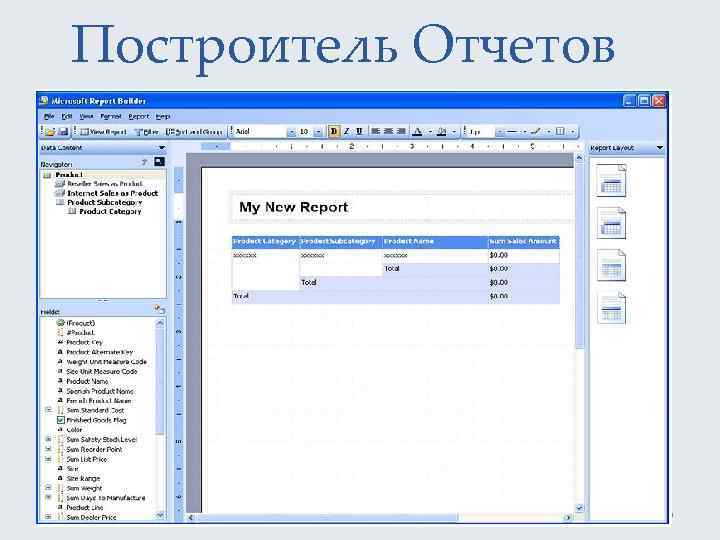Open the font color dropdown arrow

[430, 132]
